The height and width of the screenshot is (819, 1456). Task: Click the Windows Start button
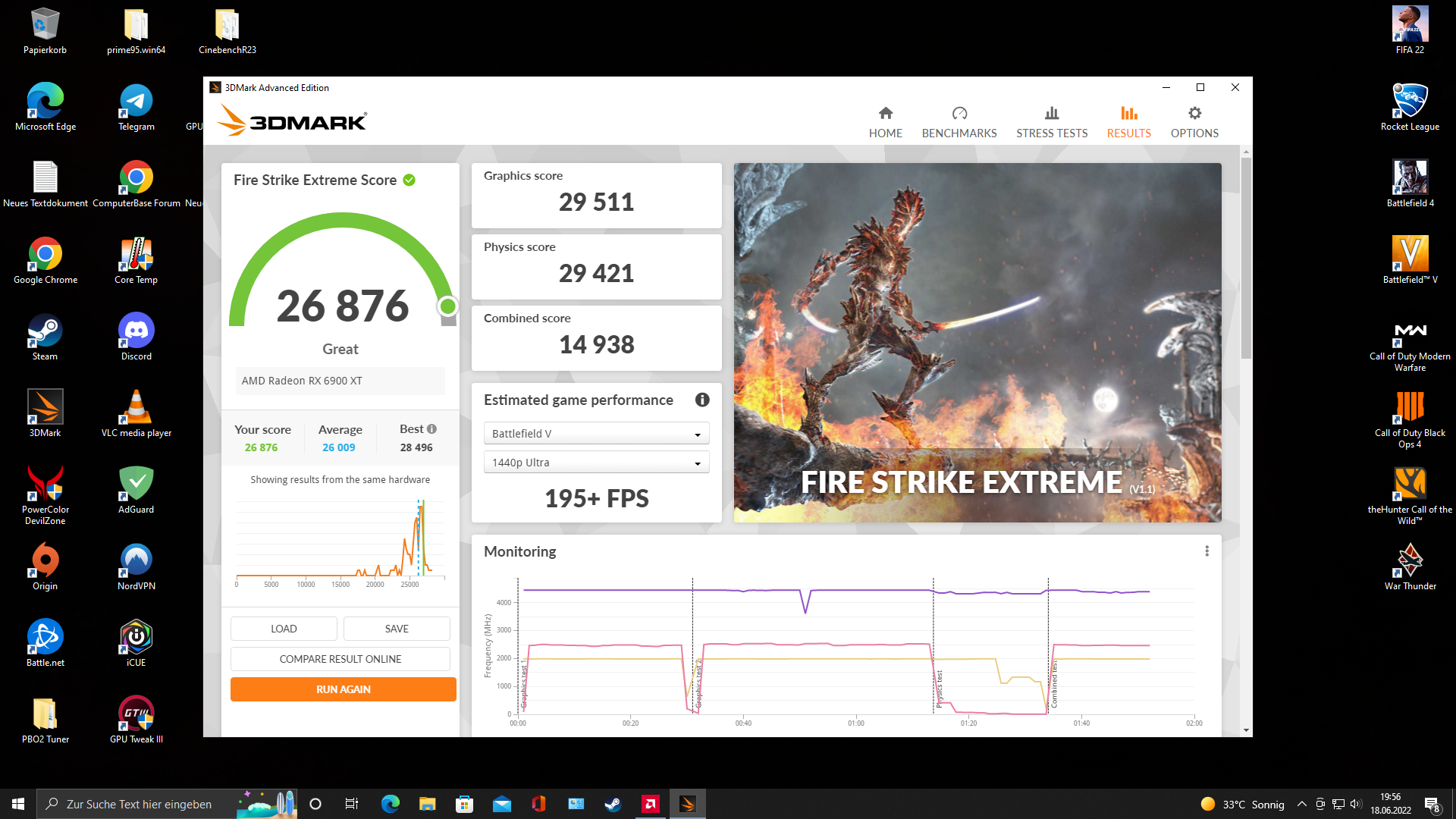click(x=18, y=804)
